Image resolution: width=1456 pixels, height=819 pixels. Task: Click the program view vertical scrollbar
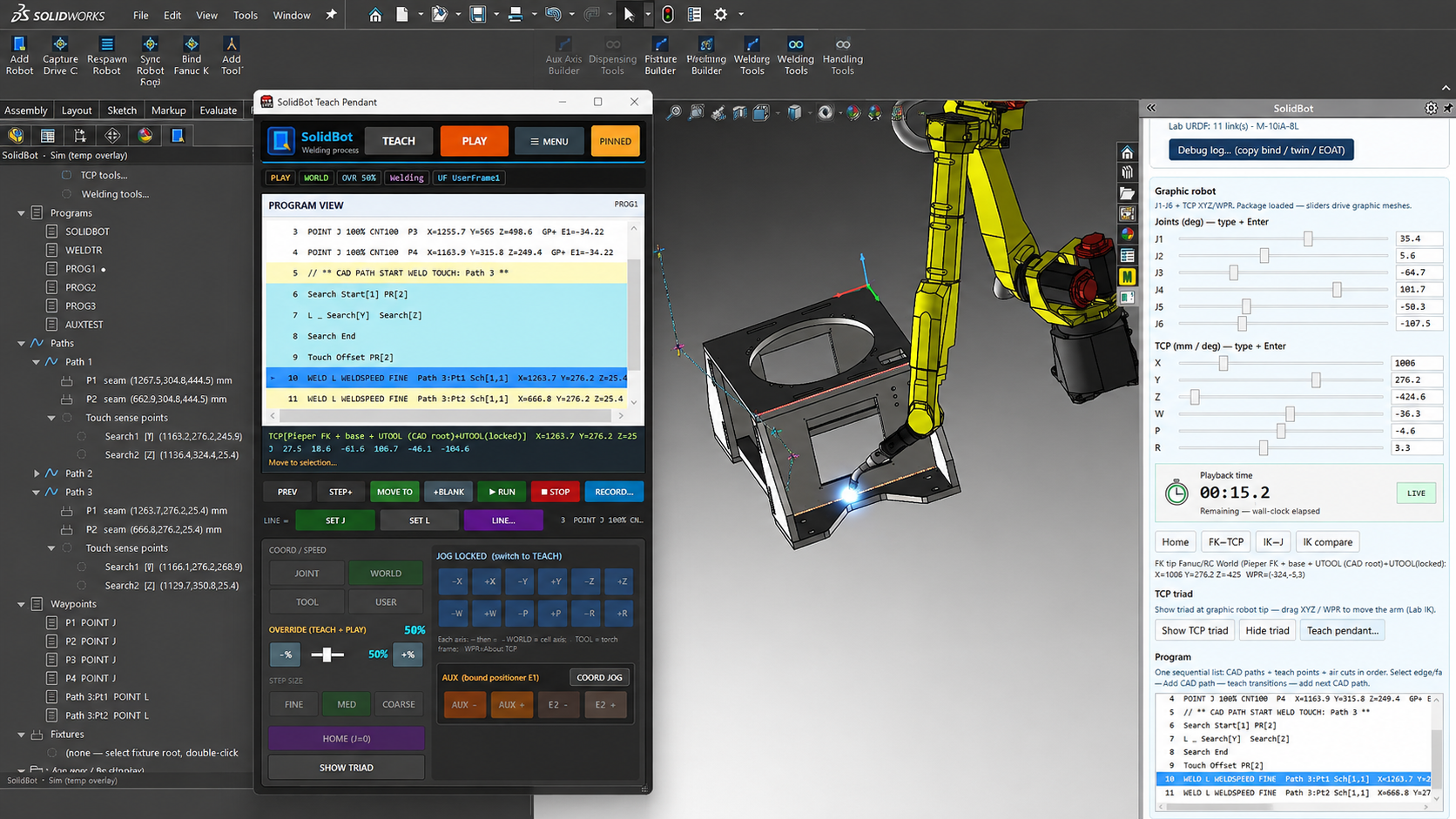[634, 315]
